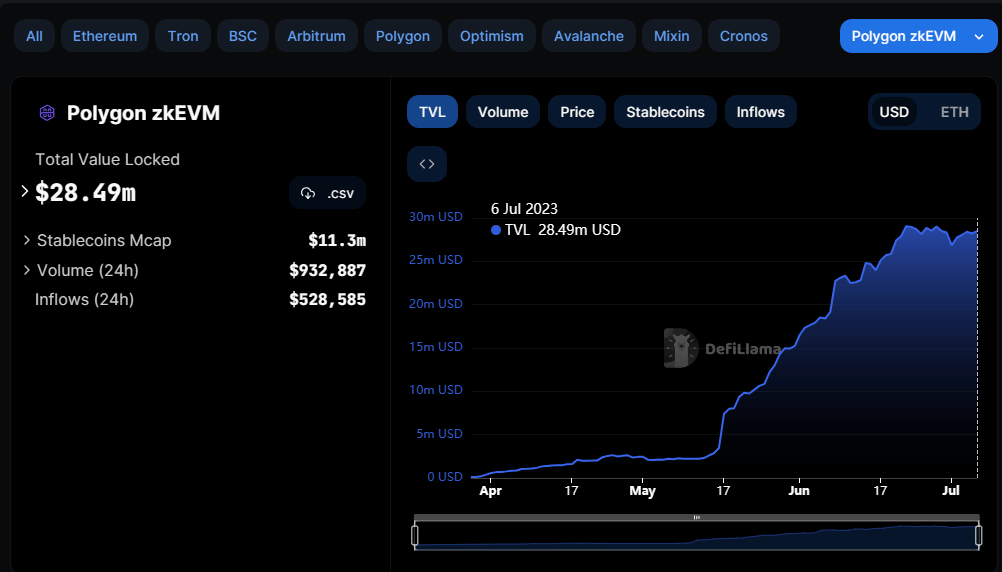Image resolution: width=1002 pixels, height=572 pixels.
Task: Open the Arbitrum chain page
Action: click(316, 36)
